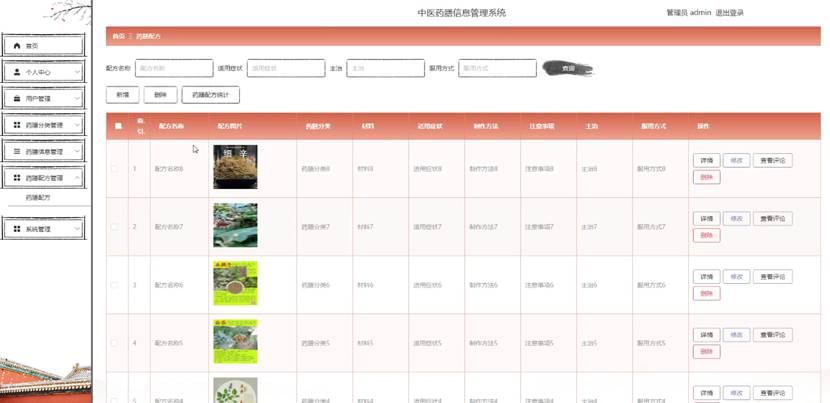Focus the 适用症状 search input
This screenshot has width=830, height=403.
click(286, 68)
